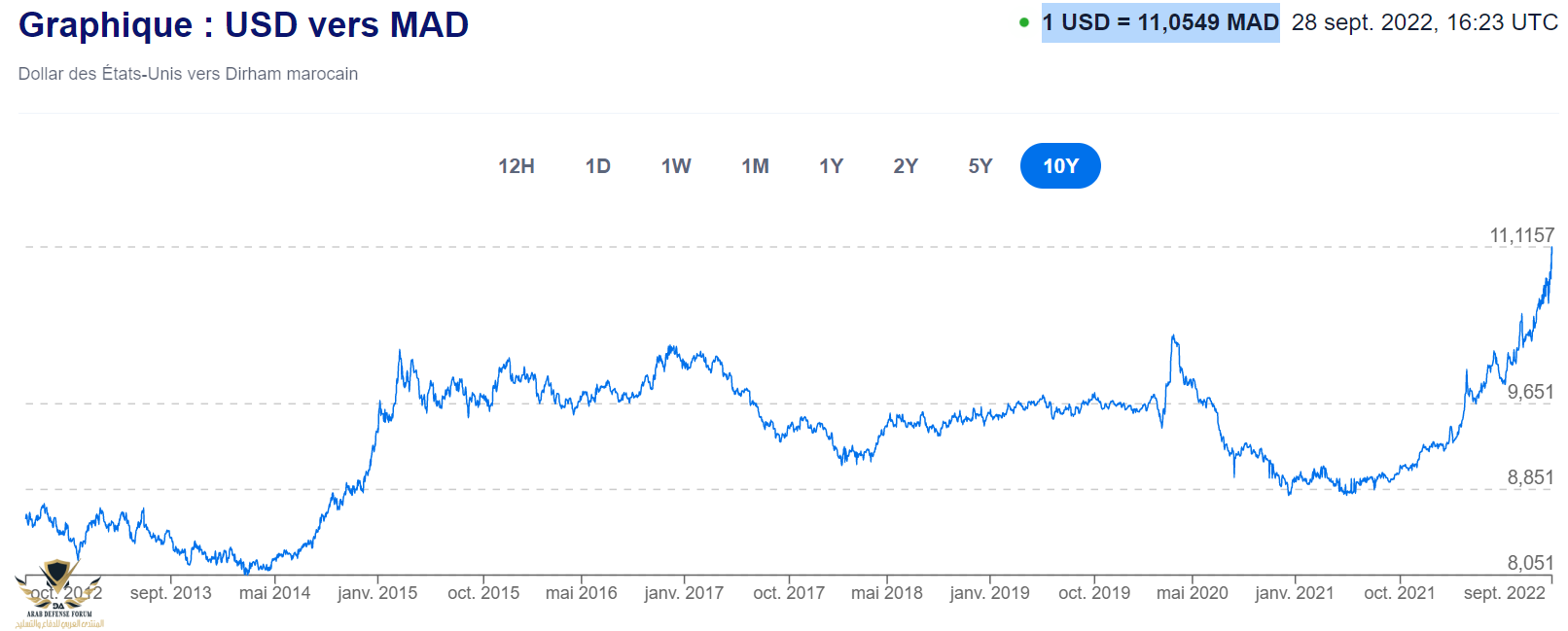The image size is (1568, 631).
Task: Click the 28 sept. 2022 timestamp
Action: click(x=1424, y=22)
